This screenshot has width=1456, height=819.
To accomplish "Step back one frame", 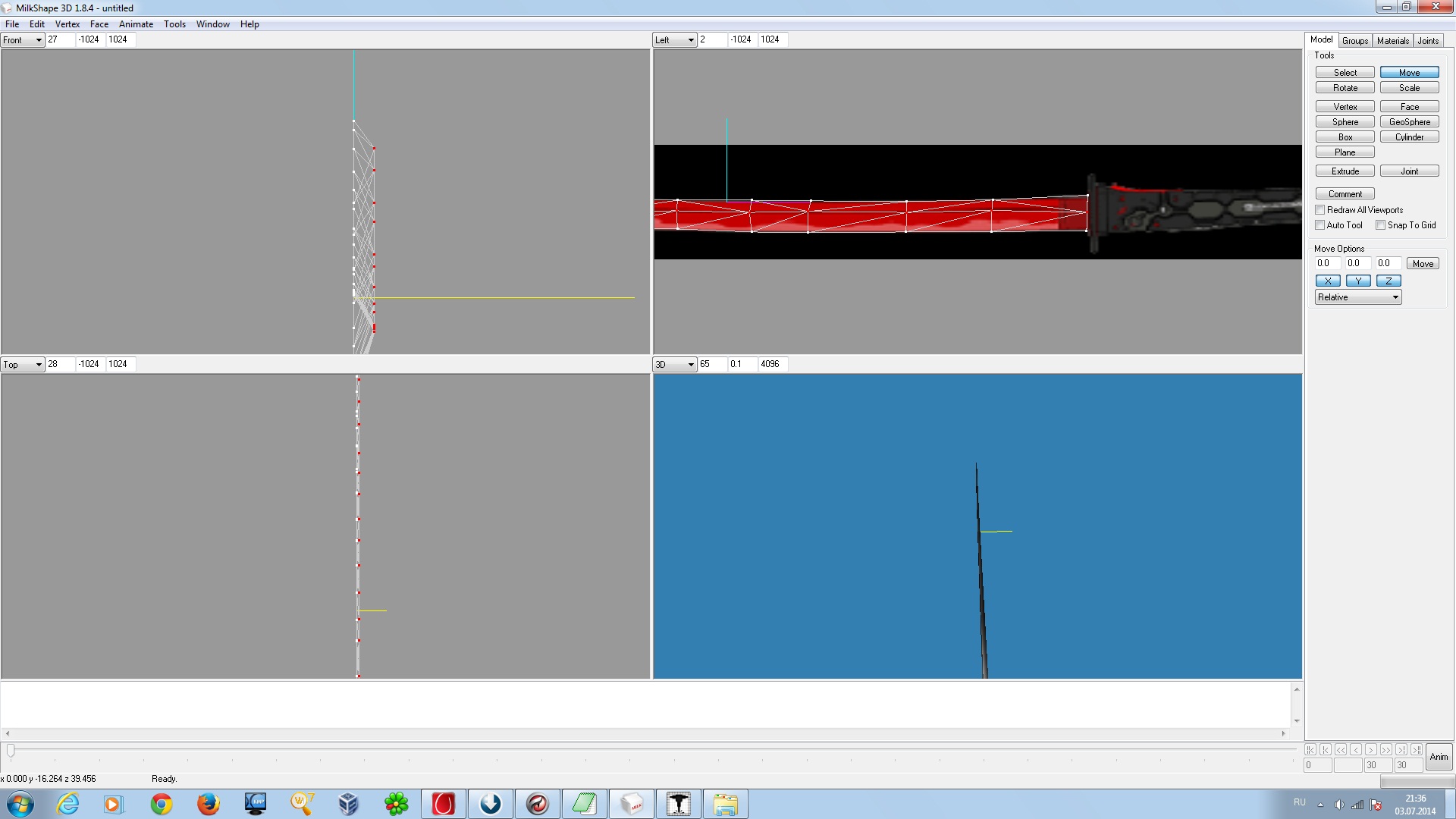I will tap(1356, 750).
